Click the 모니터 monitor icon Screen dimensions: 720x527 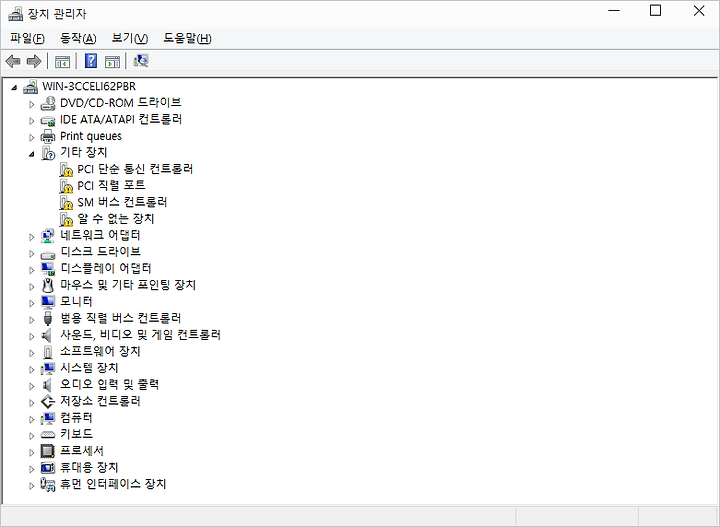click(48, 302)
